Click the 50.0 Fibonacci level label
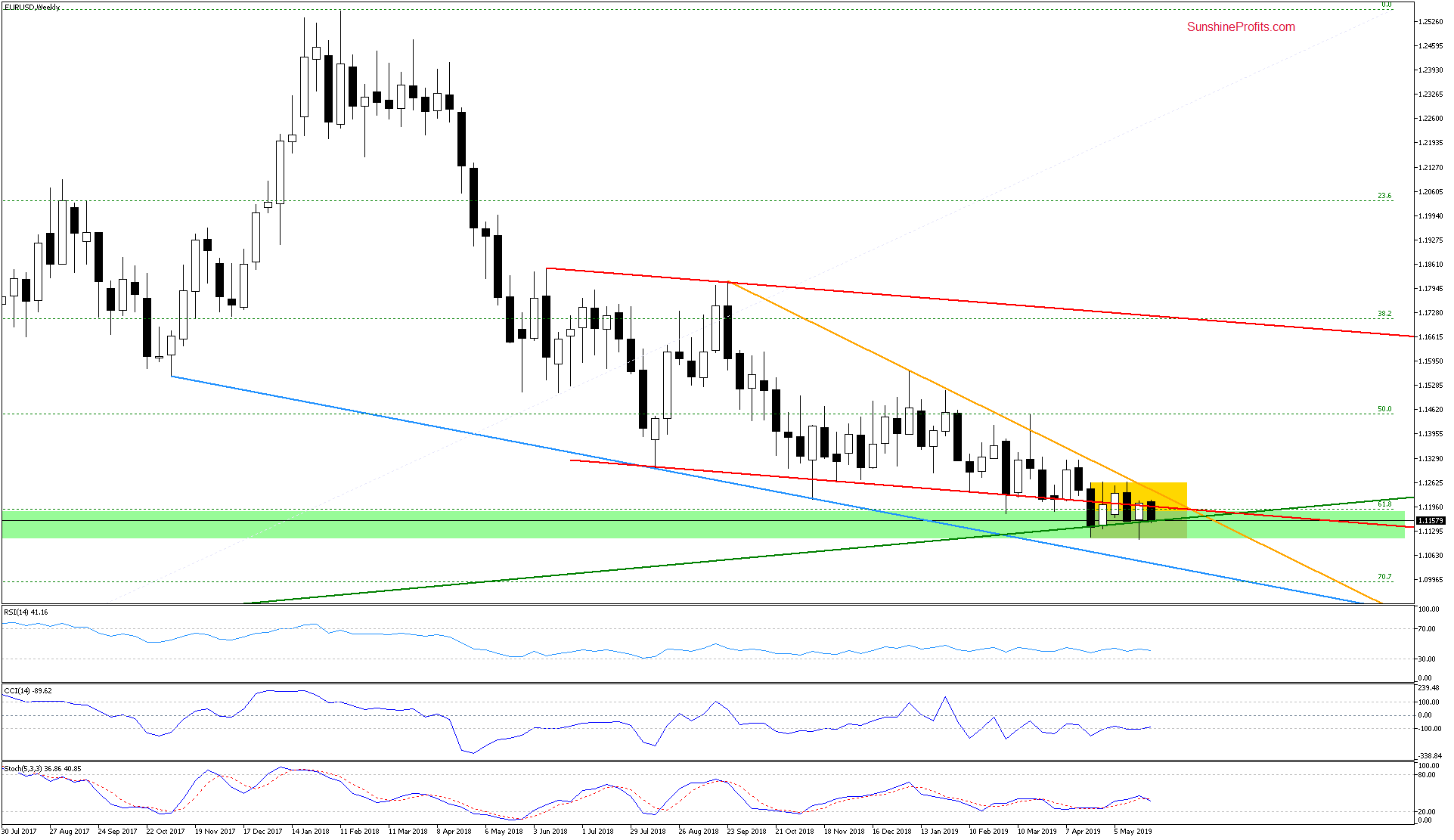1454x840 pixels. click(1384, 409)
